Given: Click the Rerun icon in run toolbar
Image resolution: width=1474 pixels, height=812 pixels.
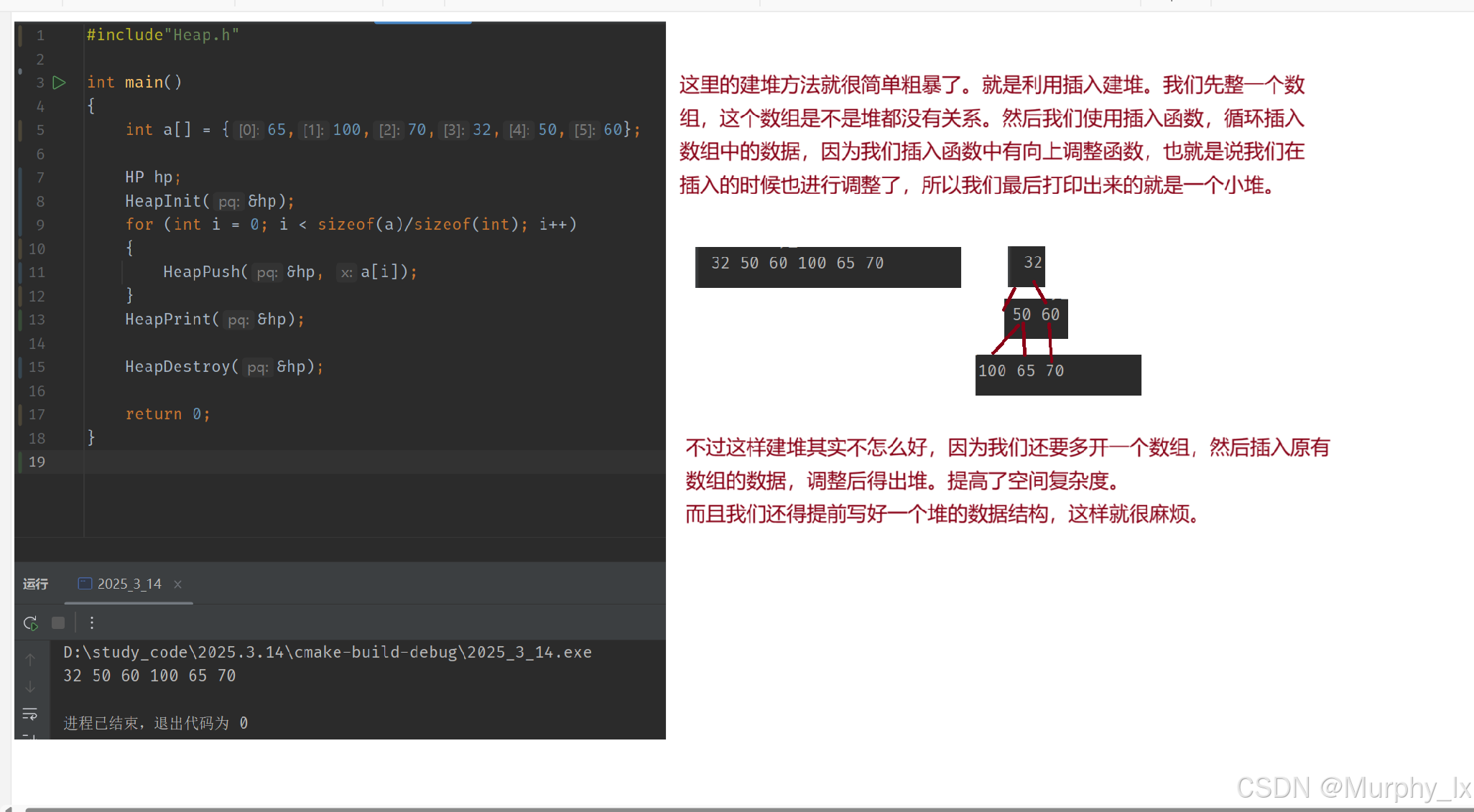Looking at the screenshot, I should (x=30, y=623).
